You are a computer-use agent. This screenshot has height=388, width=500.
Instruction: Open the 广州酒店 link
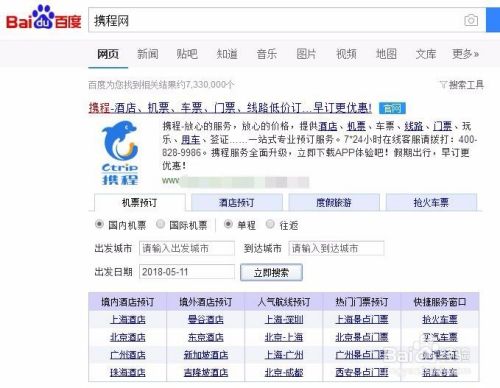[128, 355]
